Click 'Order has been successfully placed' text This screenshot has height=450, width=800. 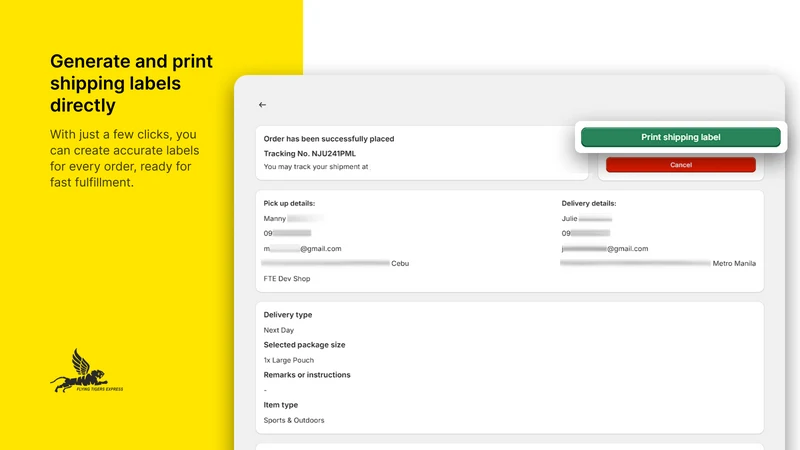point(329,139)
